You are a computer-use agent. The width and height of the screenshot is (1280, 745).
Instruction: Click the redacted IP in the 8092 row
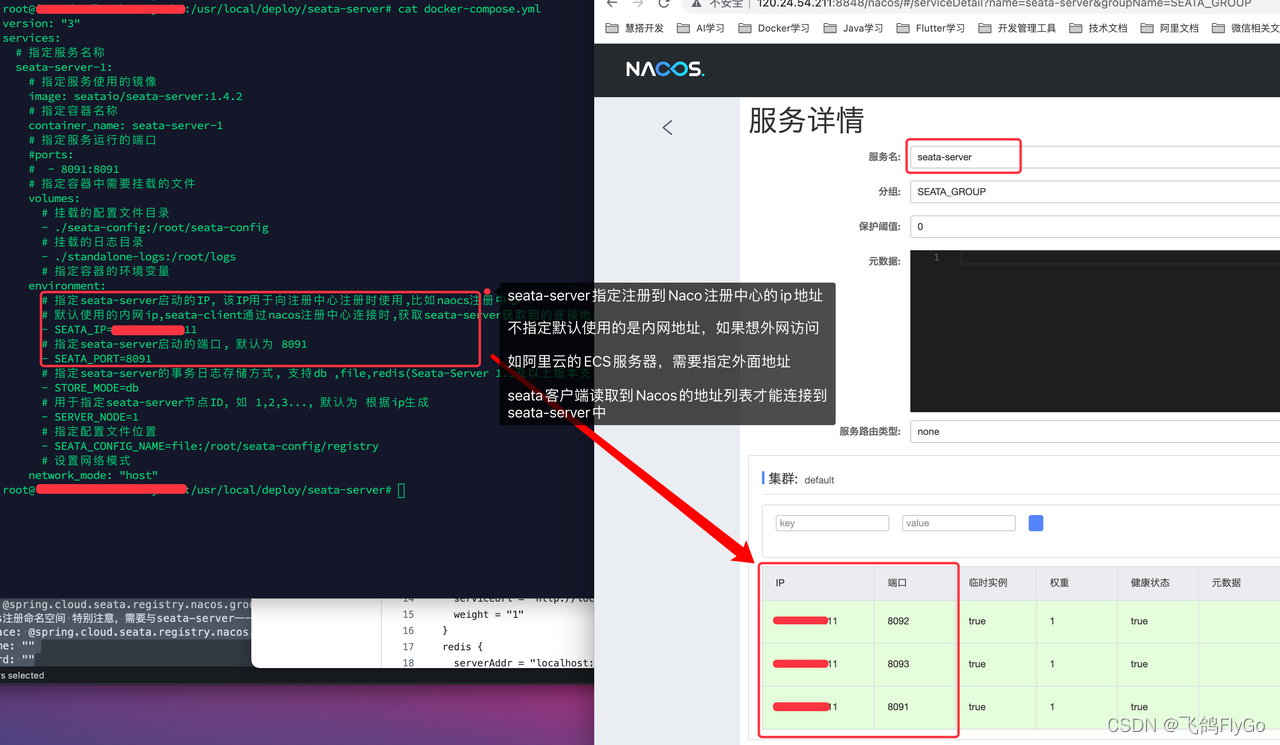point(805,621)
